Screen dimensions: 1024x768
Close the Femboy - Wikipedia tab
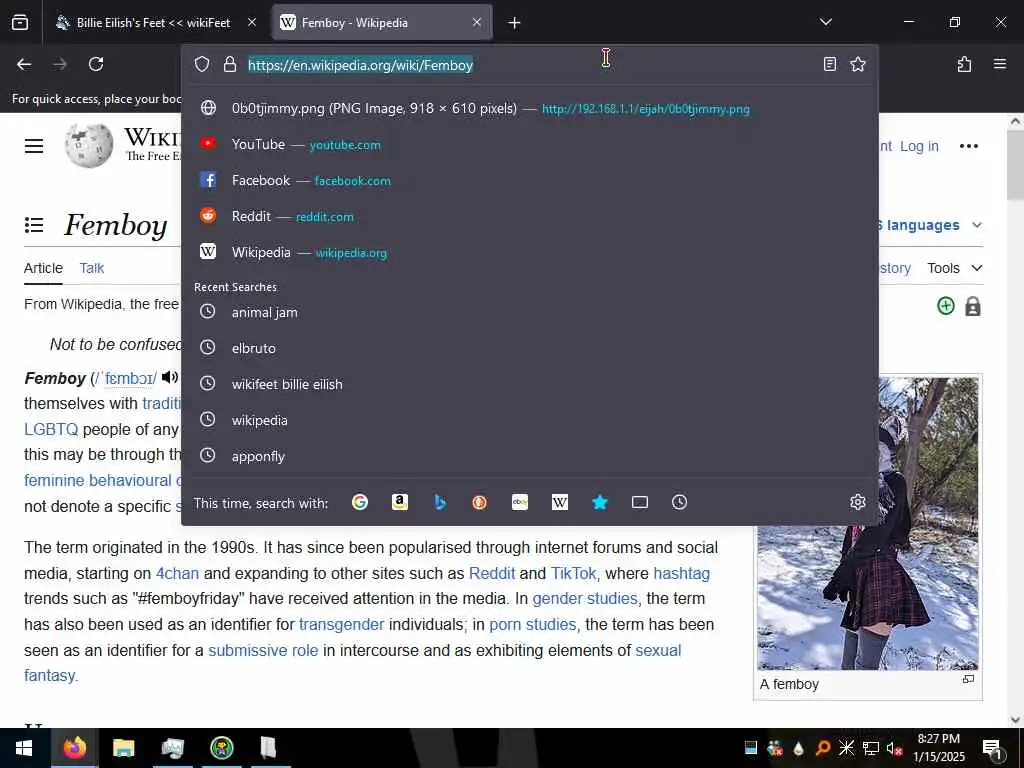[477, 22]
